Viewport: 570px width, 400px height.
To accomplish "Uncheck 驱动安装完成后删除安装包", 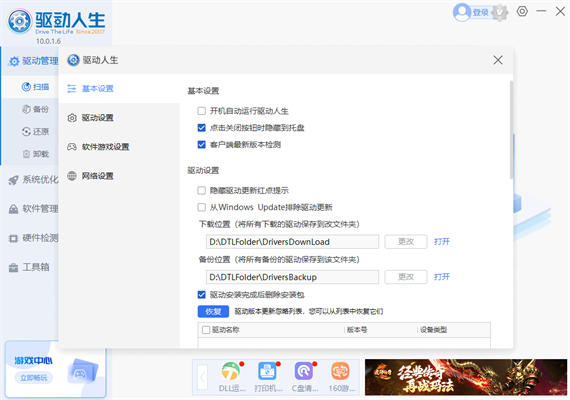I will (201, 295).
